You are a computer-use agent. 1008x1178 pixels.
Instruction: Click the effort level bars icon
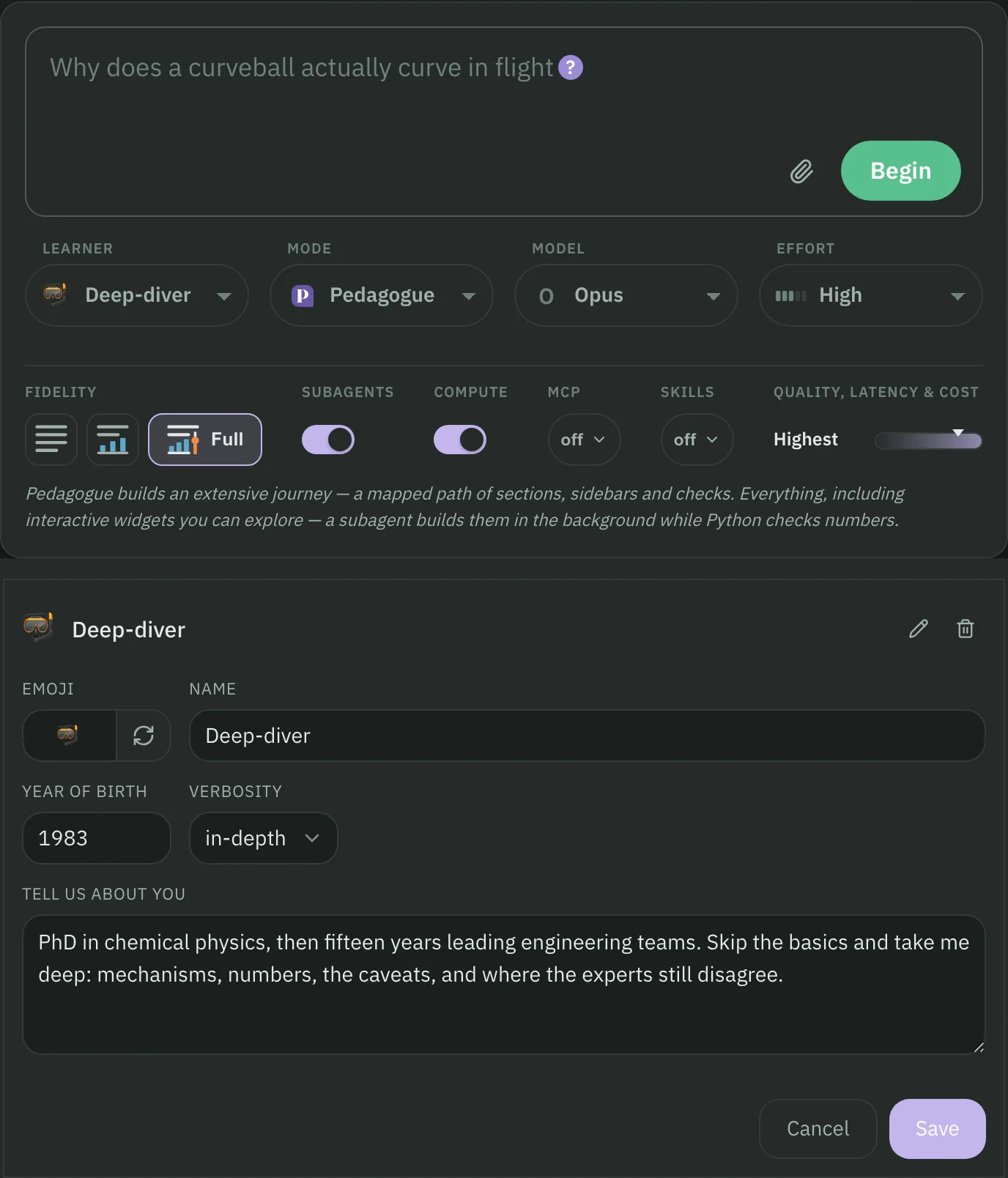coord(791,296)
